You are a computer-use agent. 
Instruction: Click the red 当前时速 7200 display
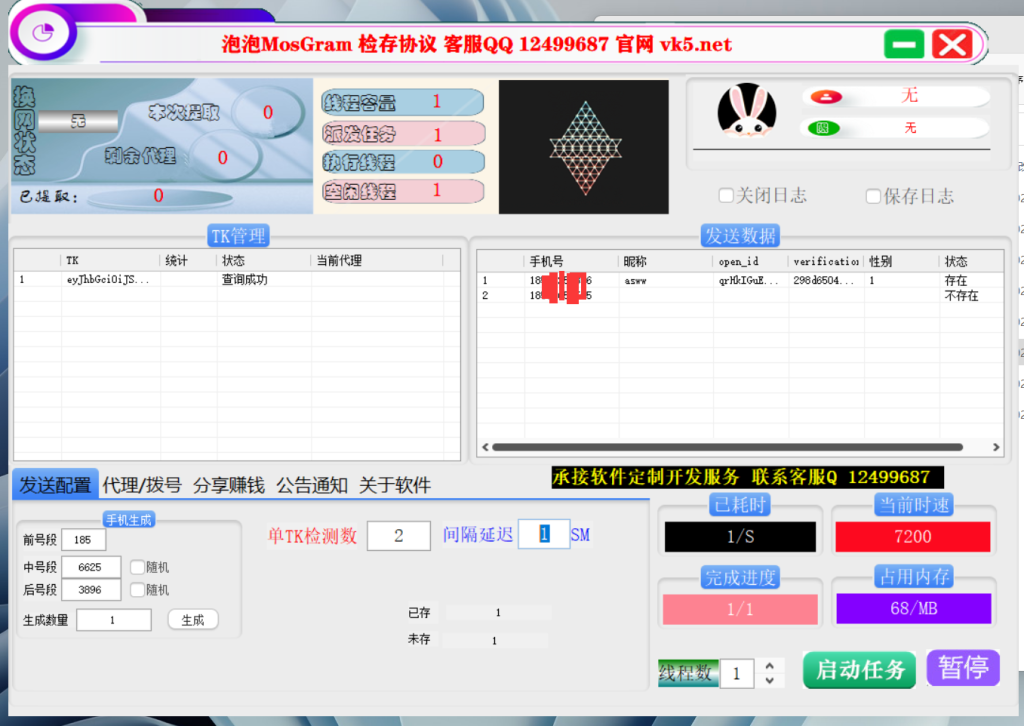pyautogui.click(x=912, y=537)
